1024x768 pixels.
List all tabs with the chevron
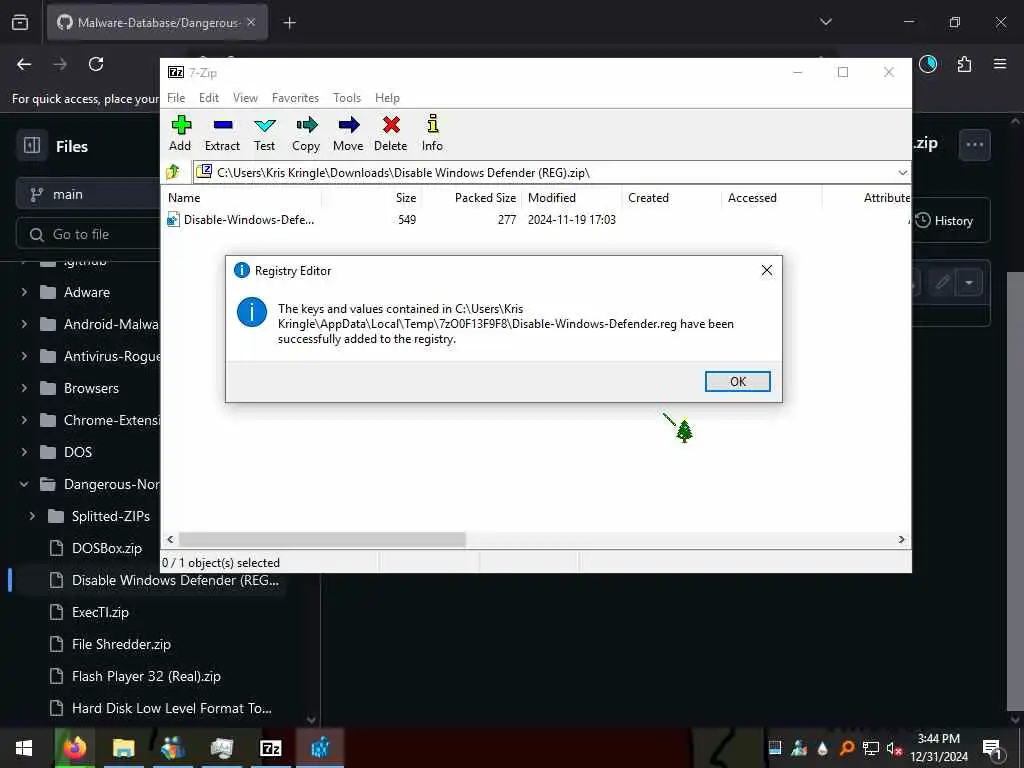825,22
